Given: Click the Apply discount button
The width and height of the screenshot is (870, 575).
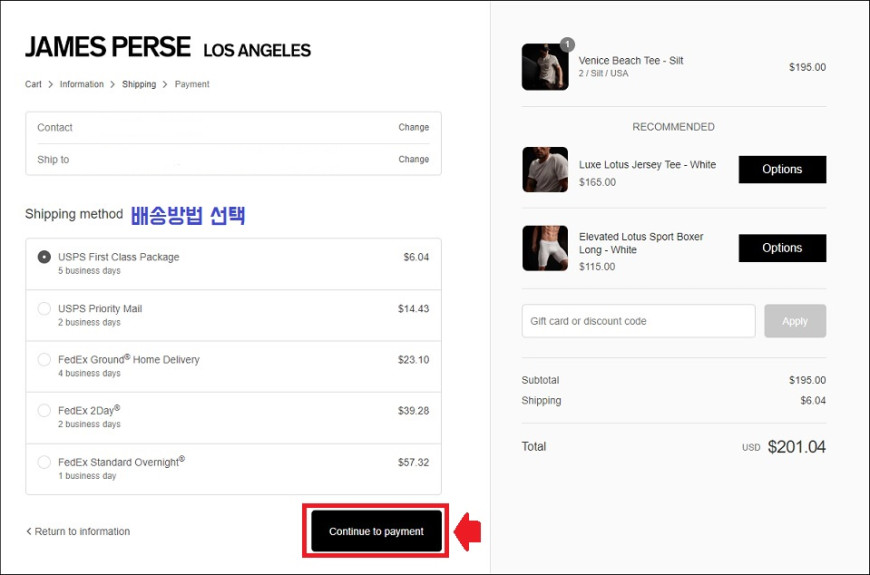Looking at the screenshot, I should [795, 321].
